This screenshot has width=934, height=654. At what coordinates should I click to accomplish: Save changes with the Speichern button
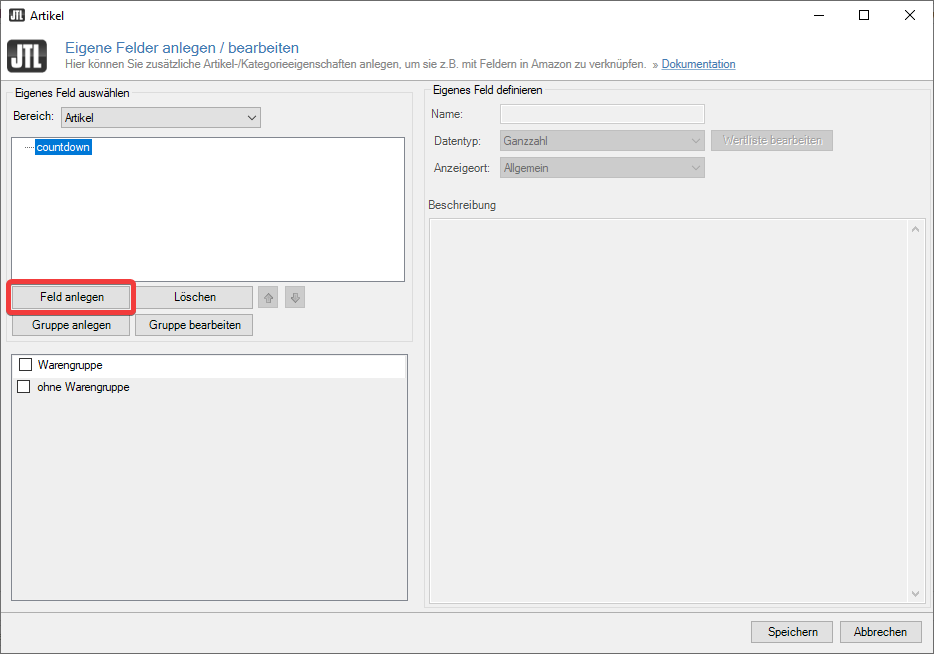click(792, 631)
